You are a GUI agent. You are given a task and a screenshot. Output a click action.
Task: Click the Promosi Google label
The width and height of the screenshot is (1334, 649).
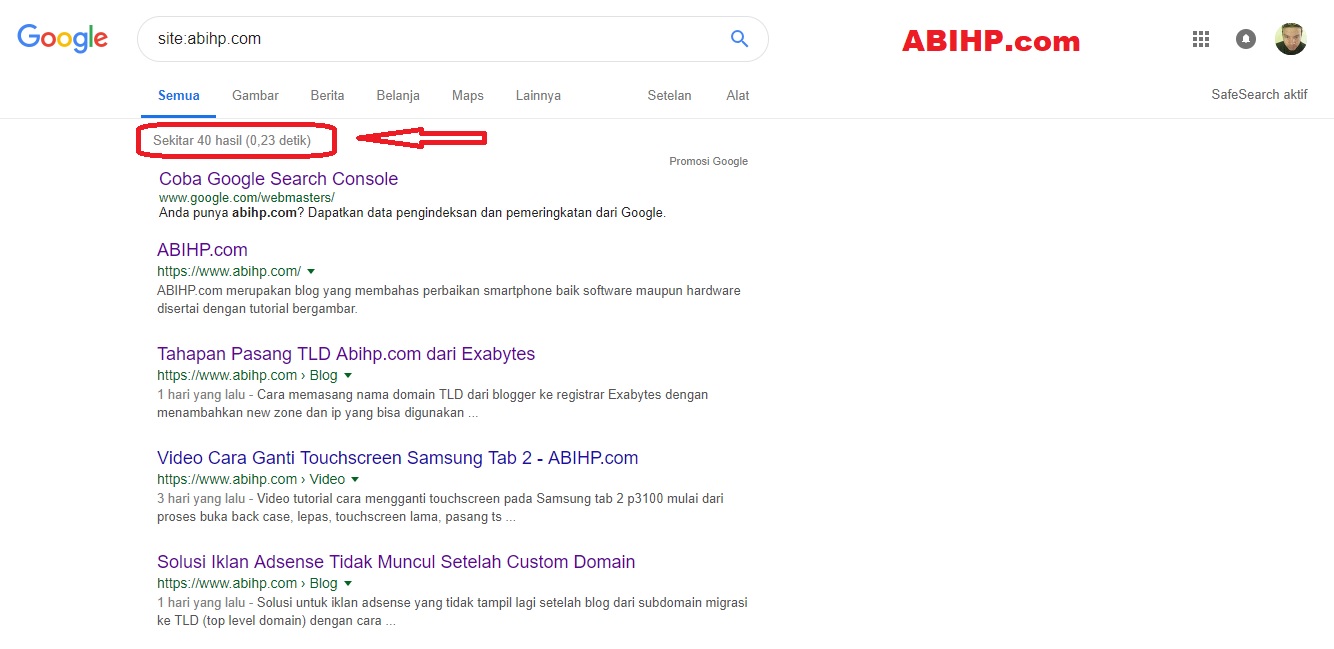coord(708,161)
